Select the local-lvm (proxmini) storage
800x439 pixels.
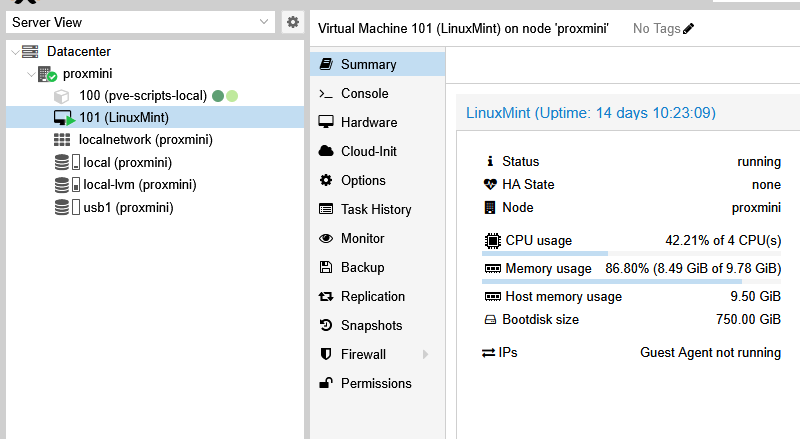pyautogui.click(x=139, y=185)
